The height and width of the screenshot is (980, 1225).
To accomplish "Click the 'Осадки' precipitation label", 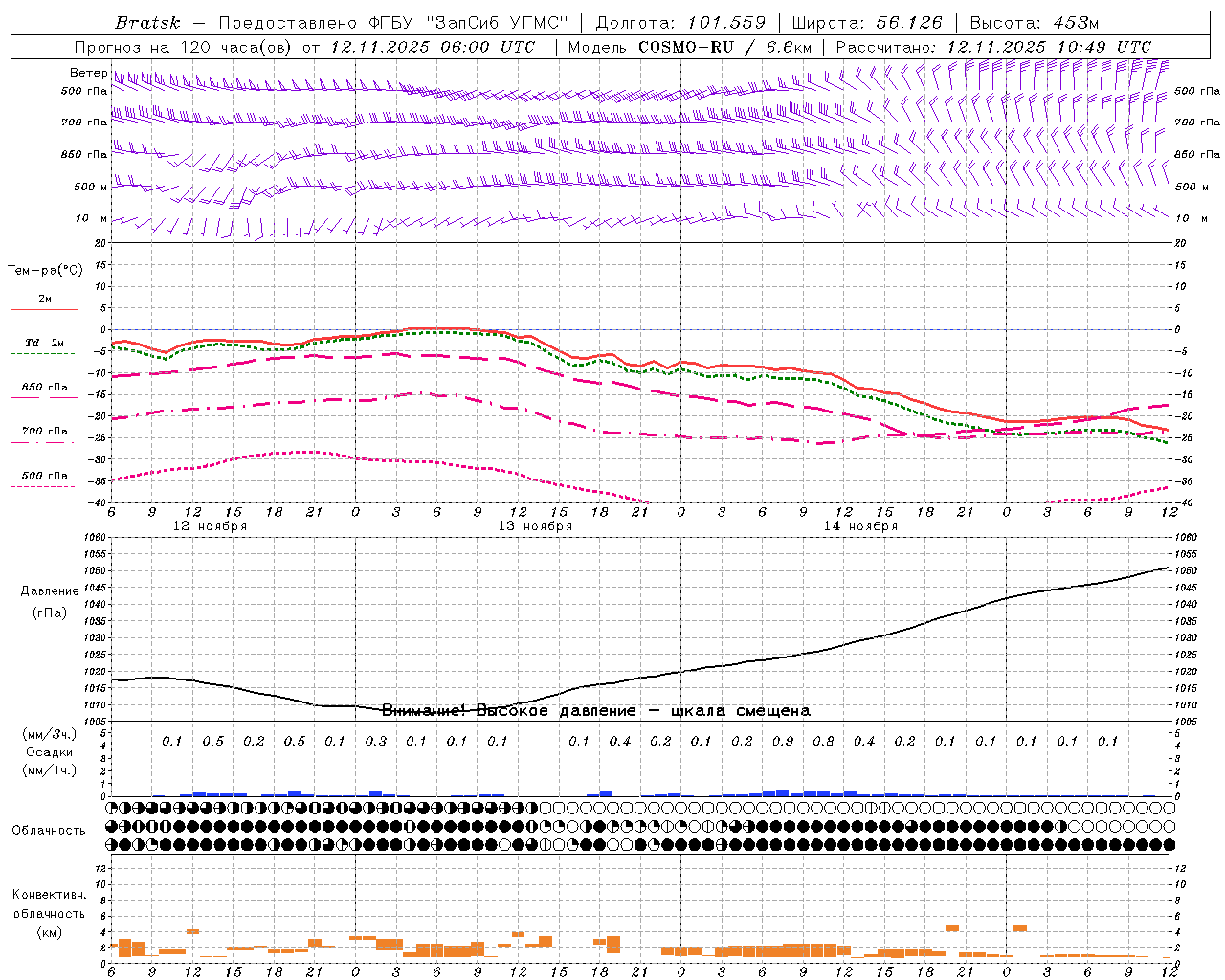I will pyautogui.click(x=50, y=752).
